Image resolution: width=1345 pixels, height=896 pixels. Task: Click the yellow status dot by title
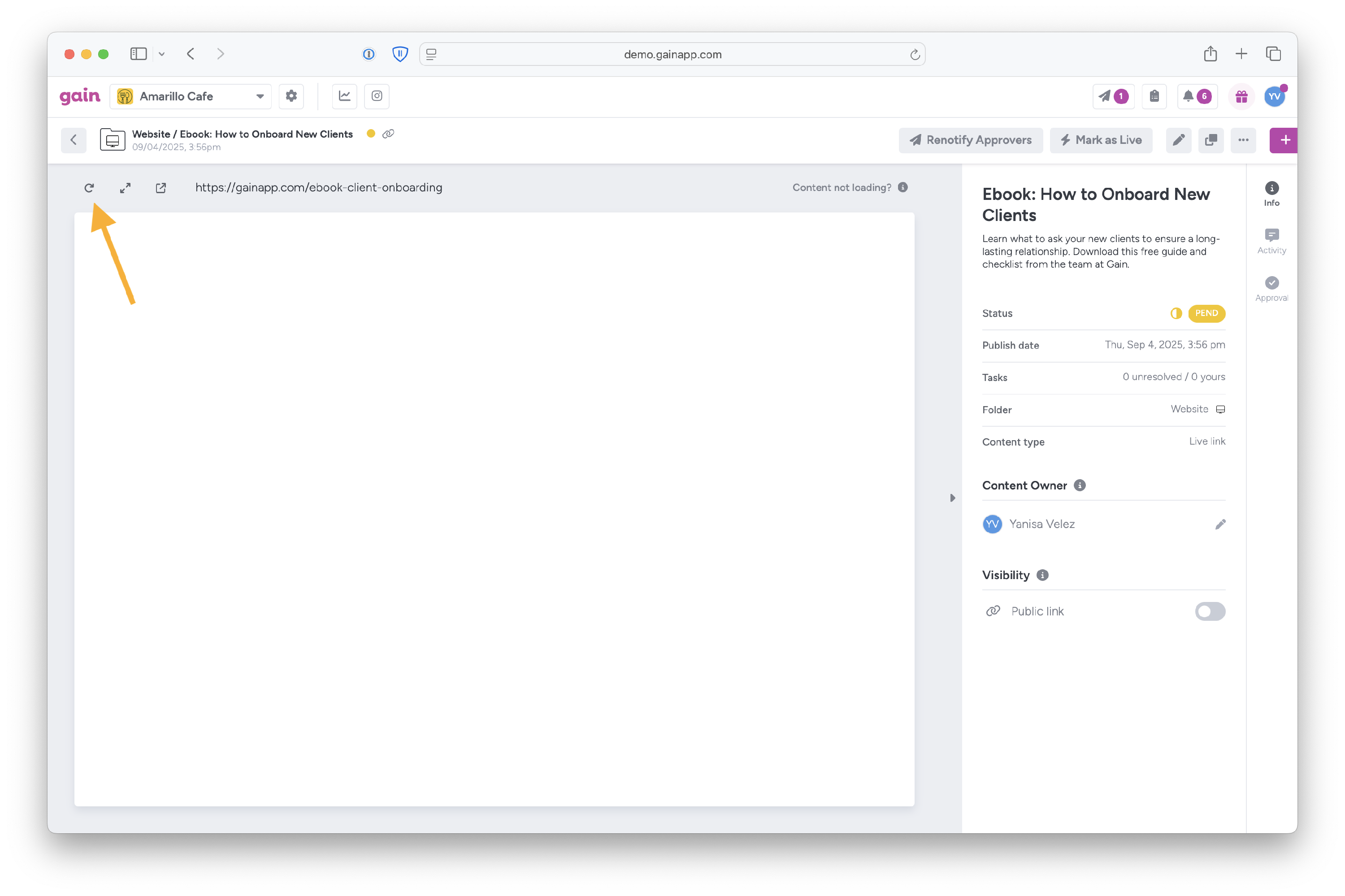370,134
